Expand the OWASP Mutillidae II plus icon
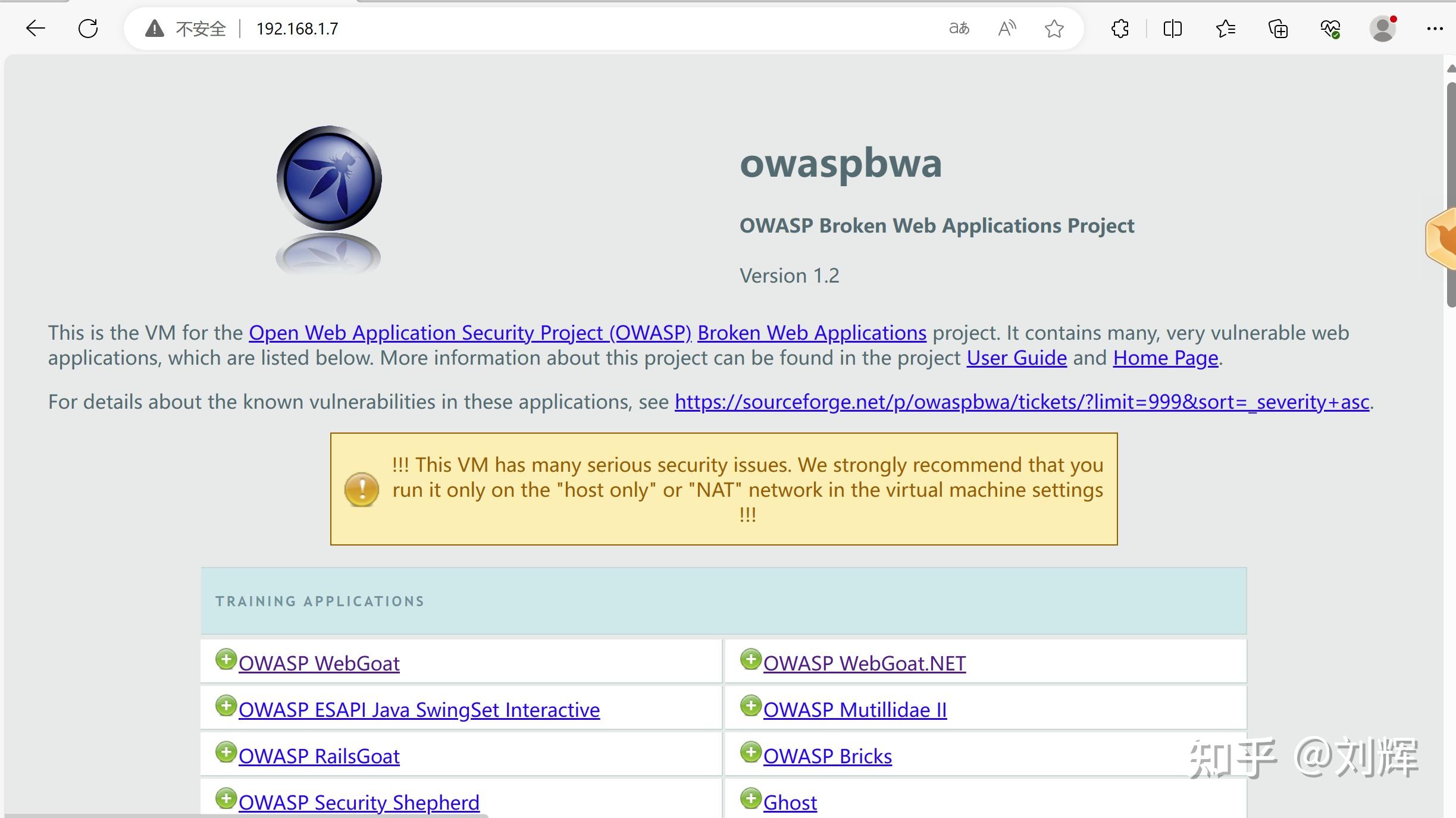Screen dimensions: 1456x818 tap(750, 706)
